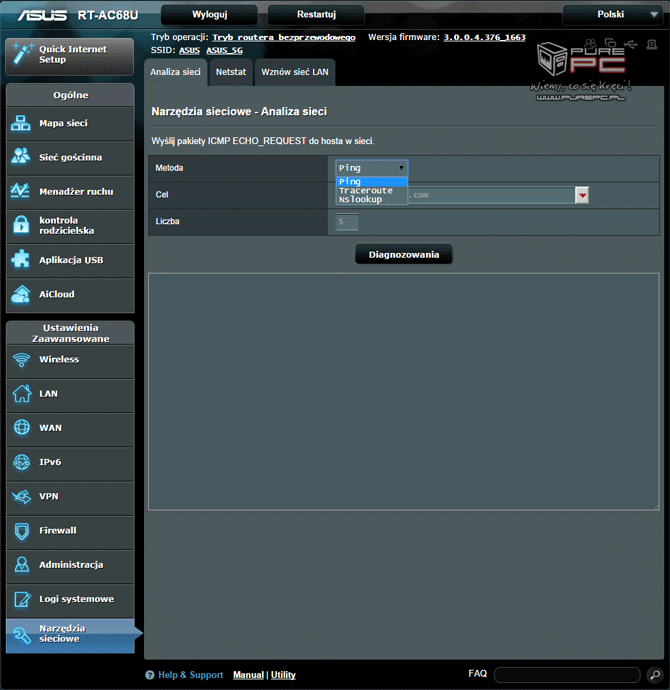Click the Wyloguj button
The height and width of the screenshot is (690, 670).
[209, 15]
